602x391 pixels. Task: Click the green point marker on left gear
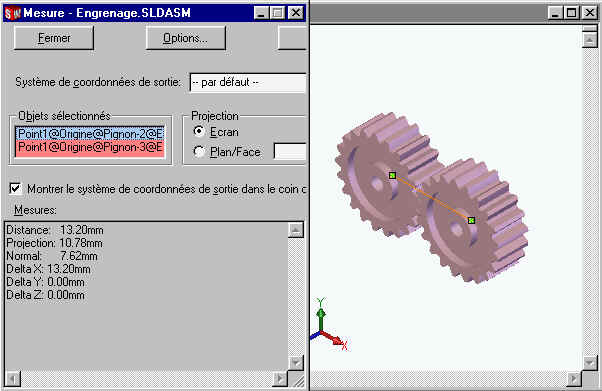(392, 176)
